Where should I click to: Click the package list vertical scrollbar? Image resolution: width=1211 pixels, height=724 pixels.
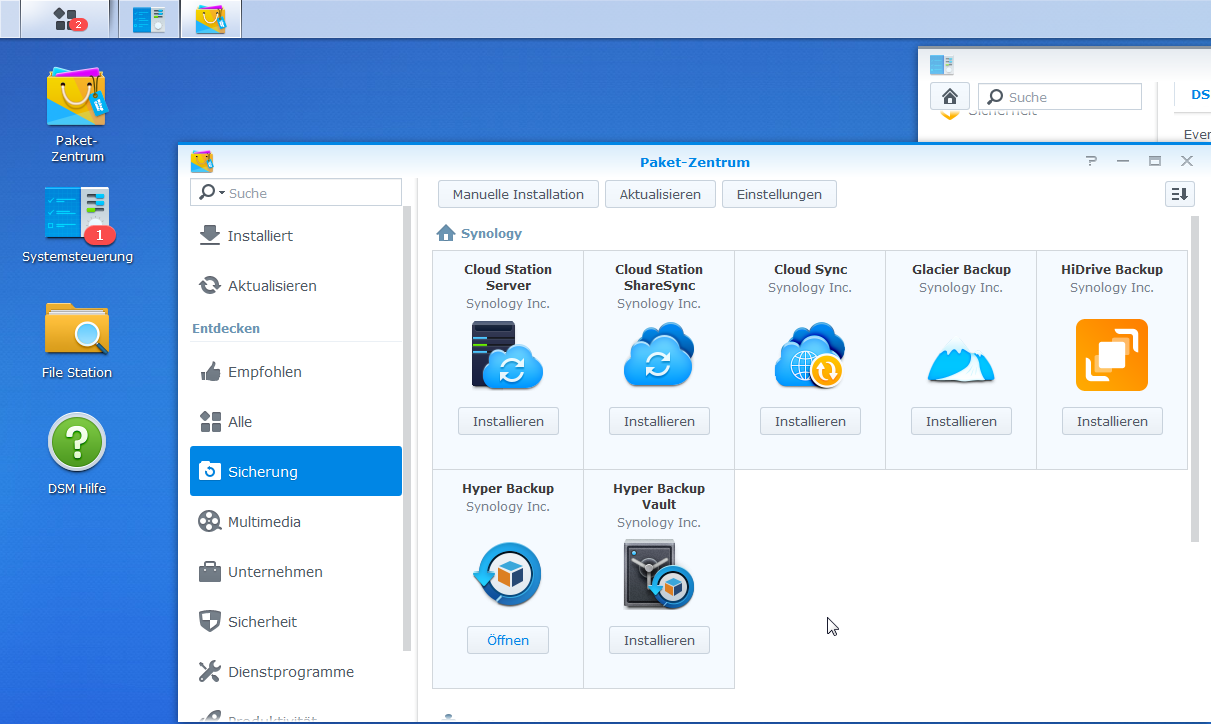pos(1194,380)
